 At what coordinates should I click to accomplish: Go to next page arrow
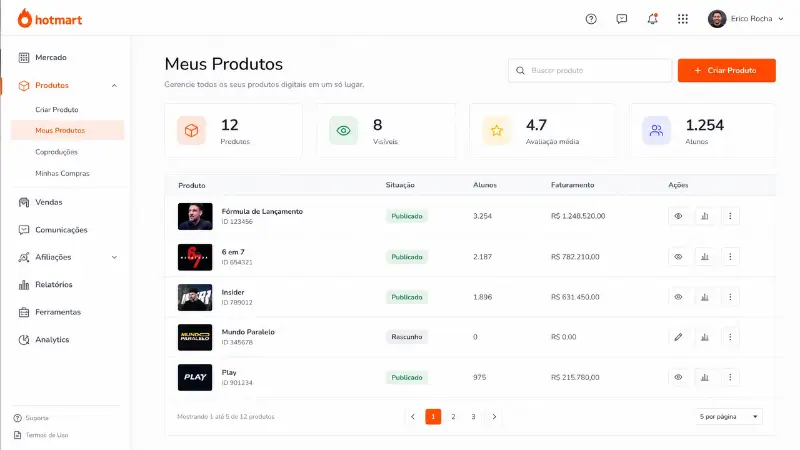pos(494,417)
